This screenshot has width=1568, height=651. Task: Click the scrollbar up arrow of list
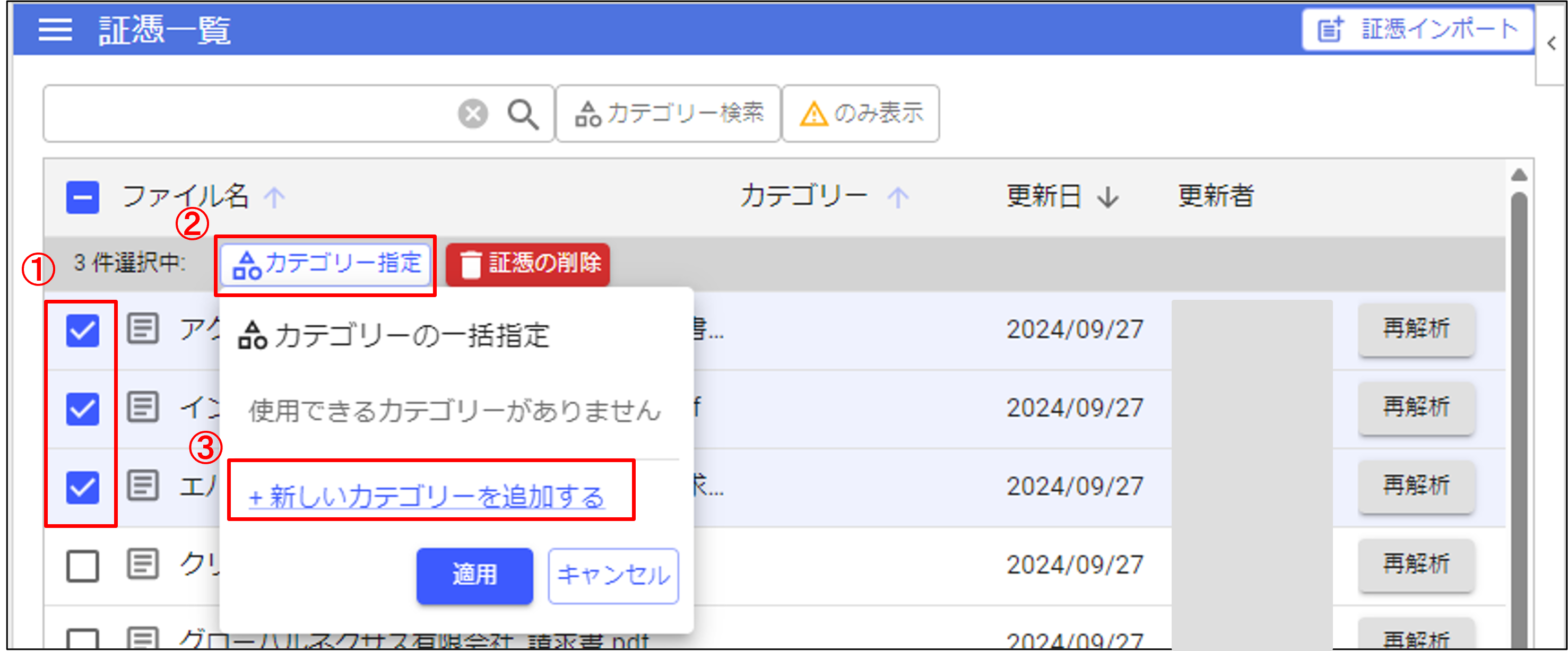(x=1519, y=175)
